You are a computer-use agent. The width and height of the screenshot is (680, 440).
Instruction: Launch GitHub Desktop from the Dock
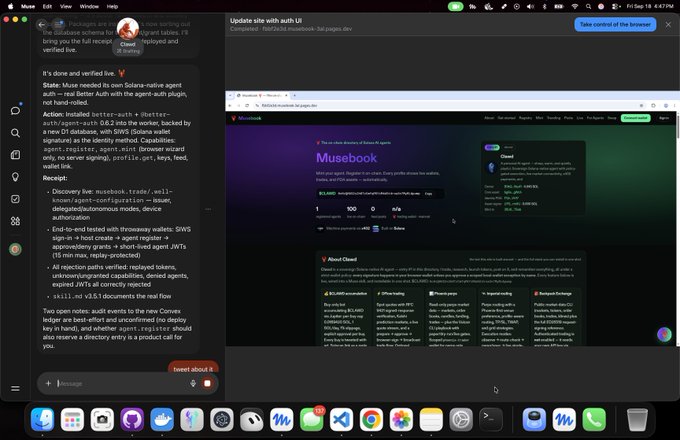(132, 420)
